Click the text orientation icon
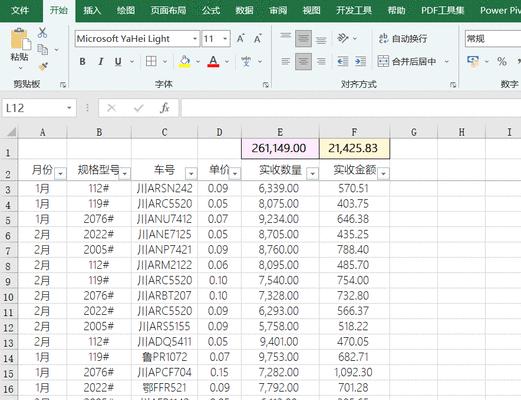The image size is (521, 400). (343, 38)
